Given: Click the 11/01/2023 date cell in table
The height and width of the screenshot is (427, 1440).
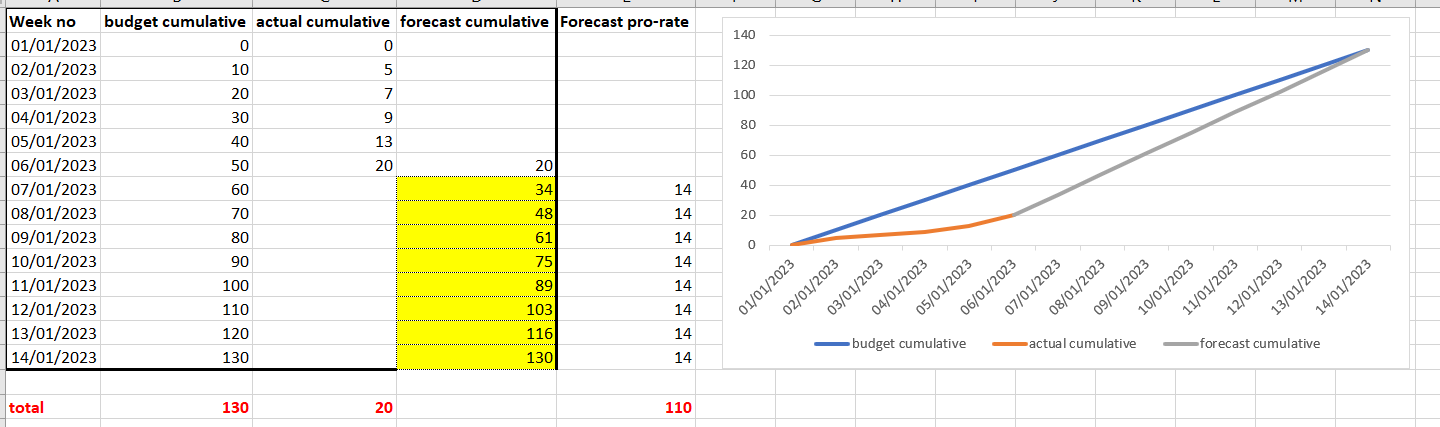Looking at the screenshot, I should click(53, 285).
